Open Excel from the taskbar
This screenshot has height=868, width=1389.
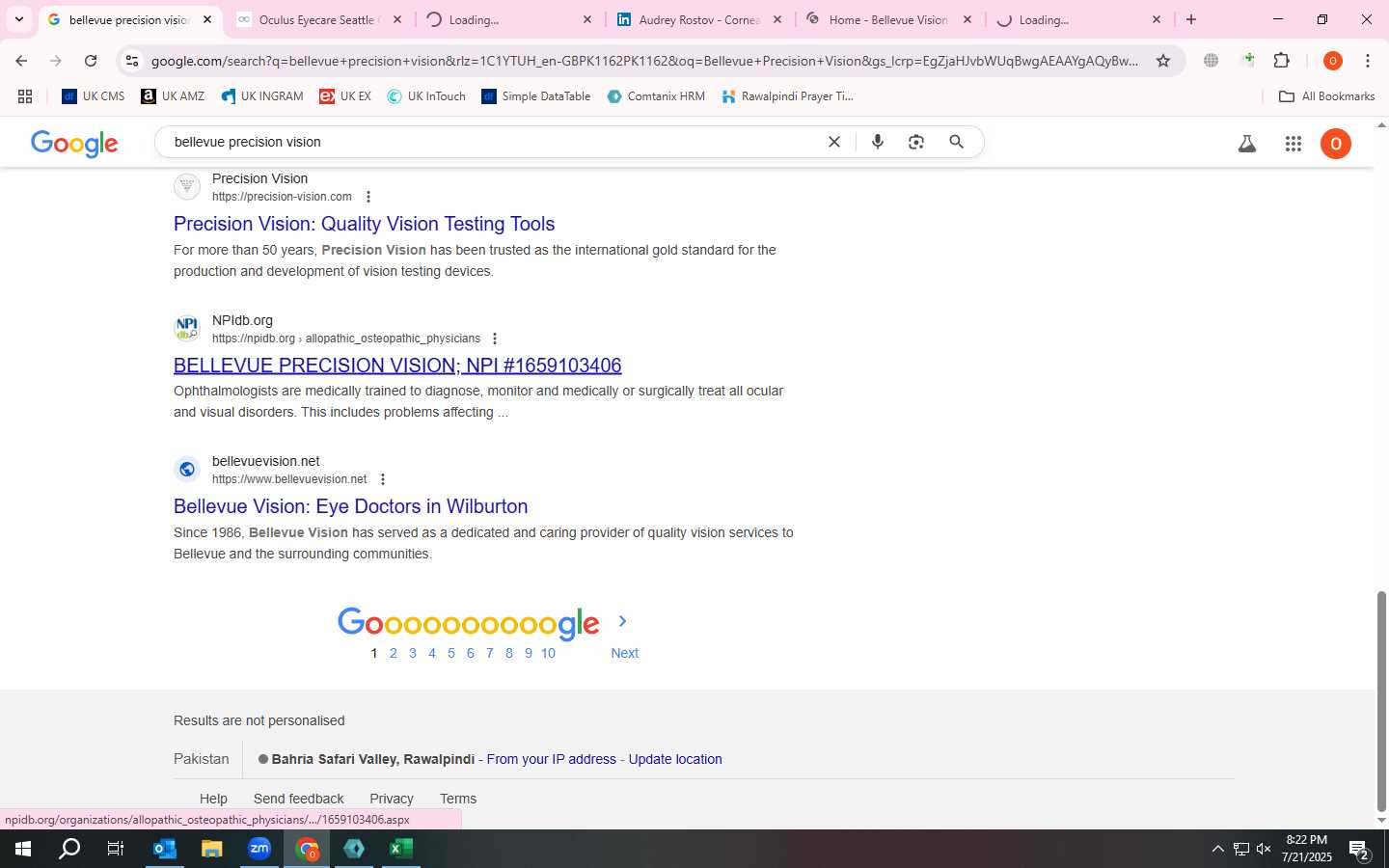(401, 849)
